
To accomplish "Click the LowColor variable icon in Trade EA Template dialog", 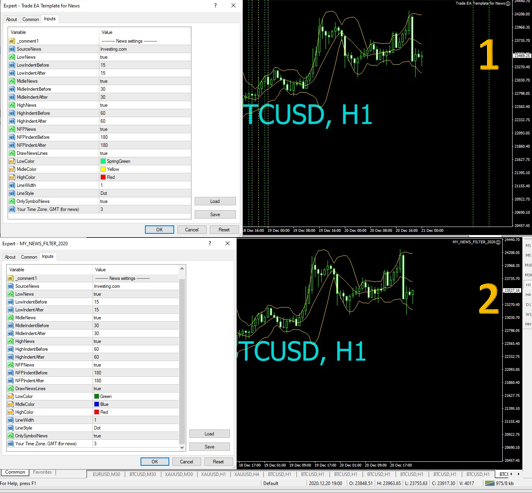I will coord(12,161).
